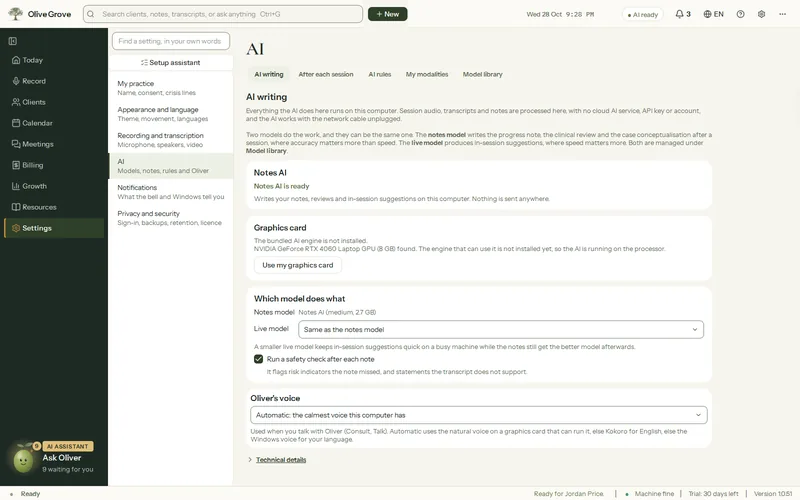Open Meetings in the sidebar
This screenshot has height=500, width=800.
[54, 144]
